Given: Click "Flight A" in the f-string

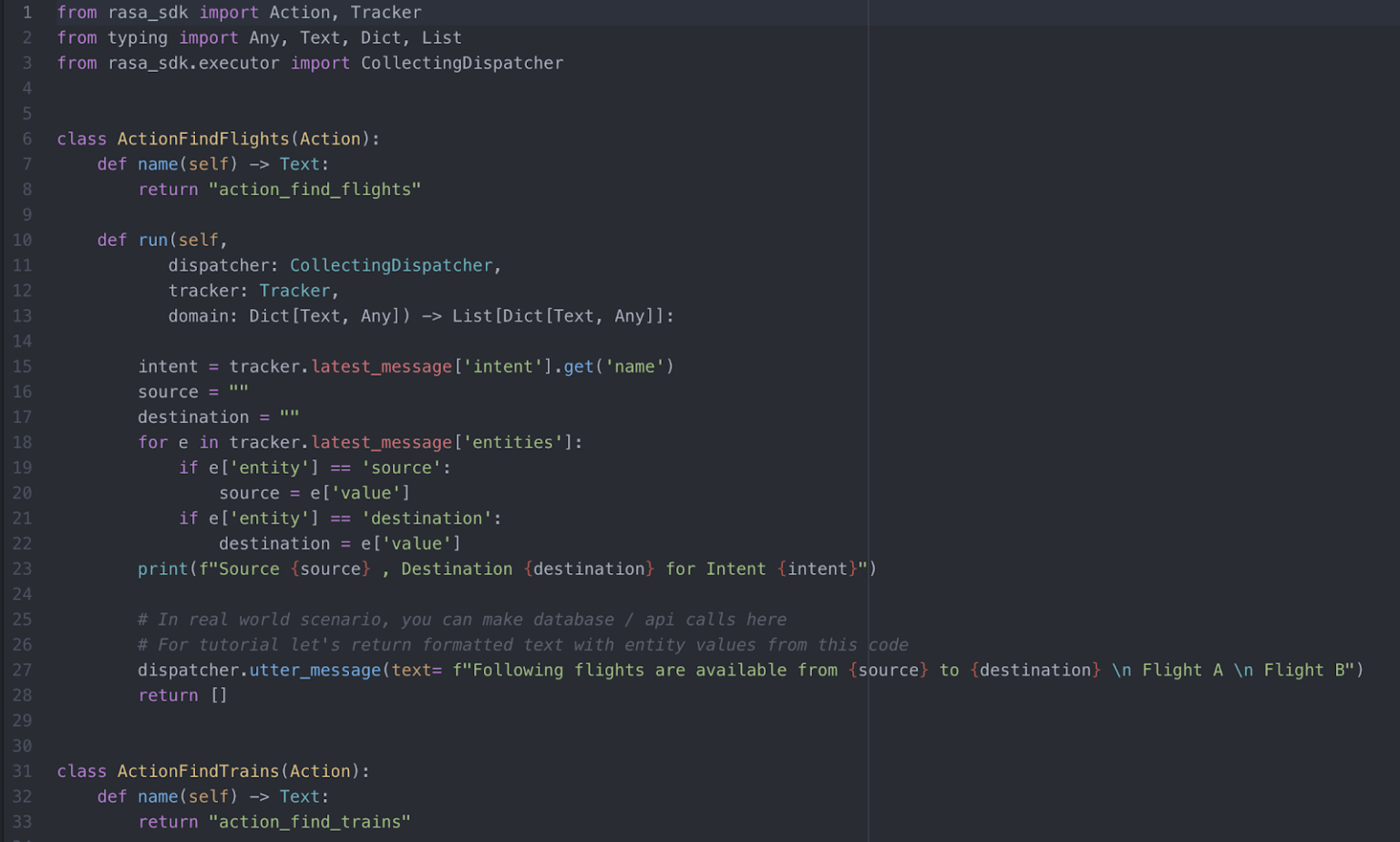Looking at the screenshot, I should tap(1182, 670).
